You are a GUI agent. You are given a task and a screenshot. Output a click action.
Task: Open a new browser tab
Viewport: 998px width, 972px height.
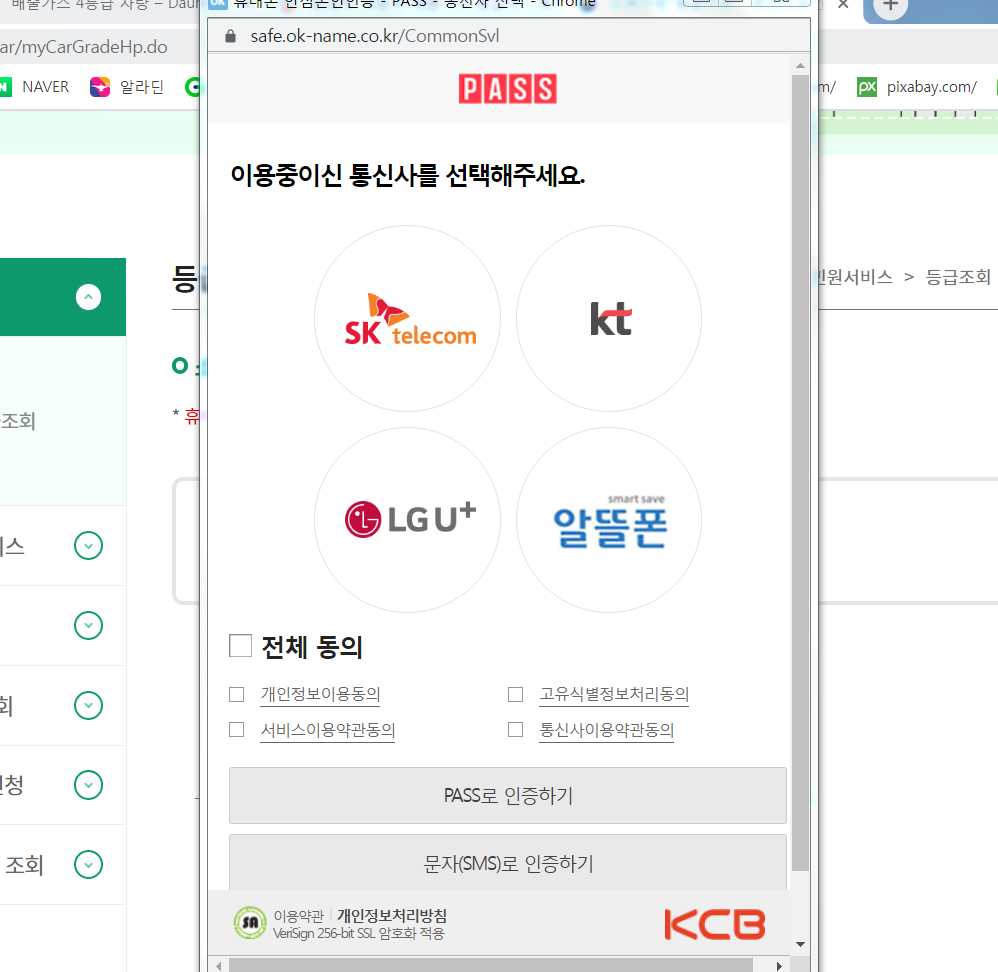coord(890,6)
